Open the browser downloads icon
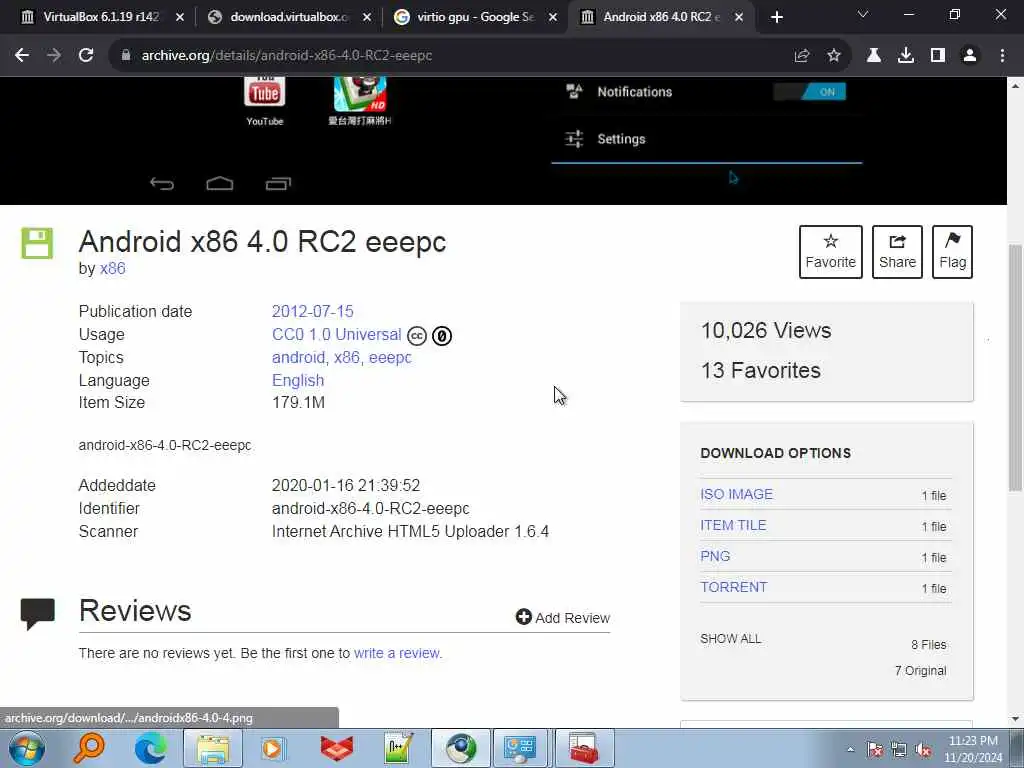The image size is (1024, 768). click(905, 56)
